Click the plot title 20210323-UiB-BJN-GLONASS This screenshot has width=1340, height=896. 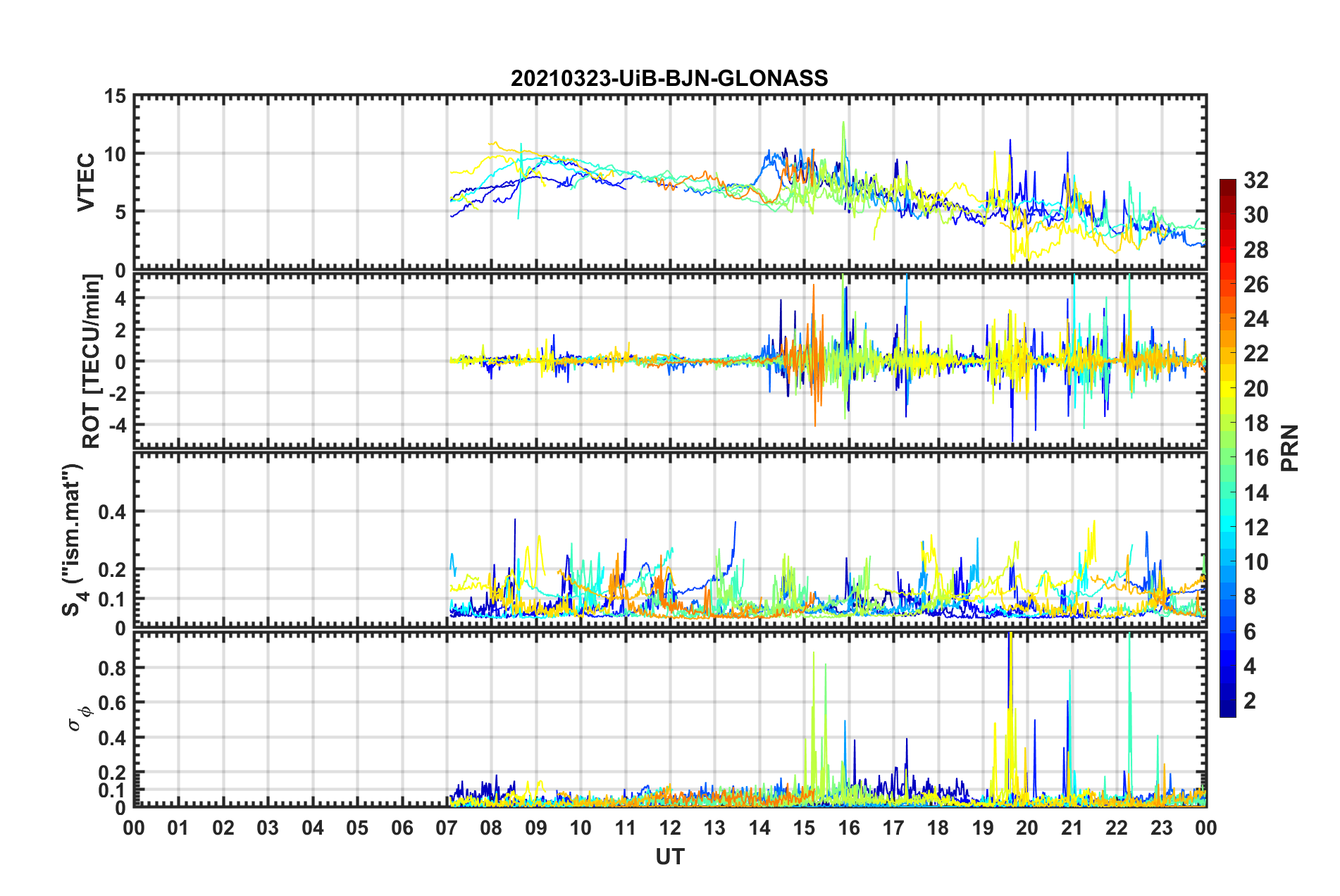pyautogui.click(x=669, y=78)
